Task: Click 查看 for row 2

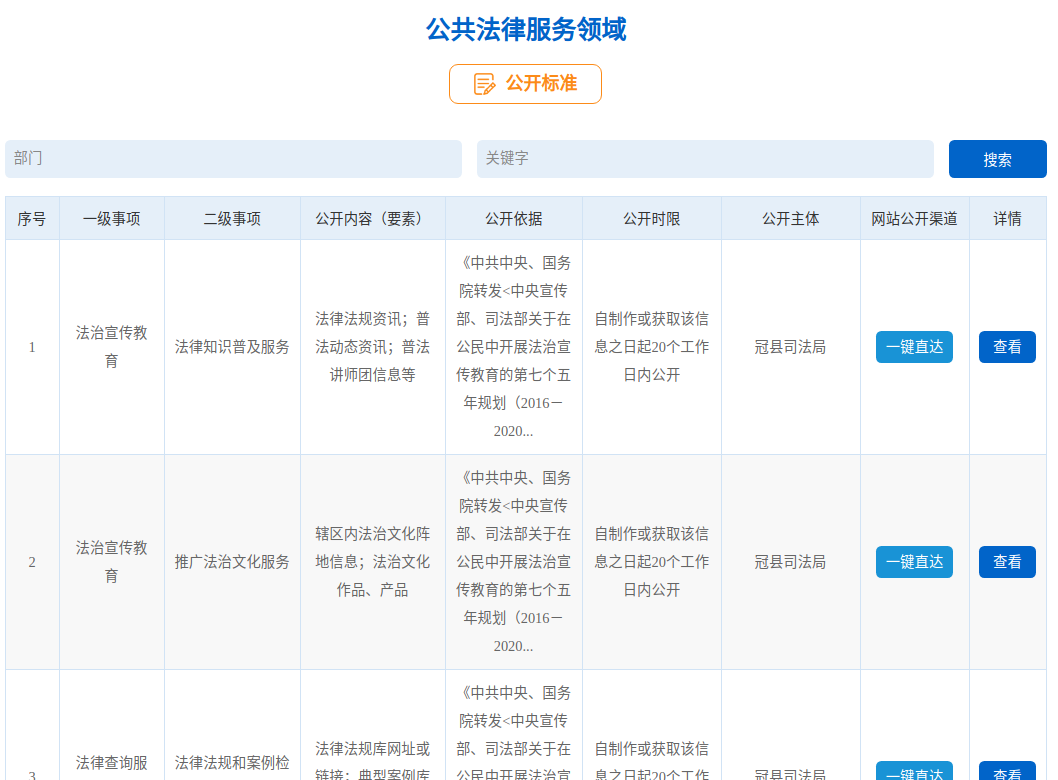Action: (x=1007, y=562)
